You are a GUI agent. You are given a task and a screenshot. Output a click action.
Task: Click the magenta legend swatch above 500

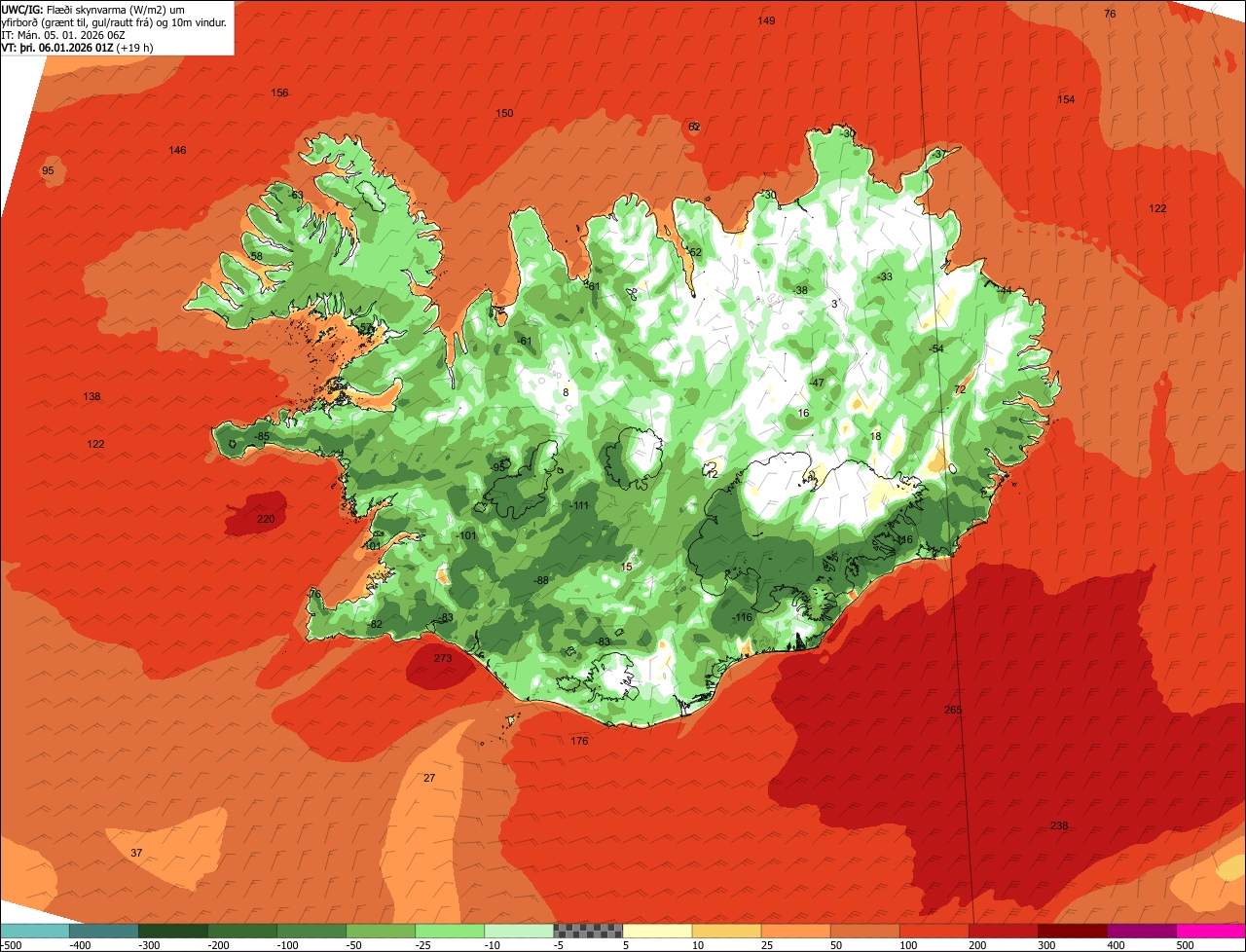[1211, 931]
